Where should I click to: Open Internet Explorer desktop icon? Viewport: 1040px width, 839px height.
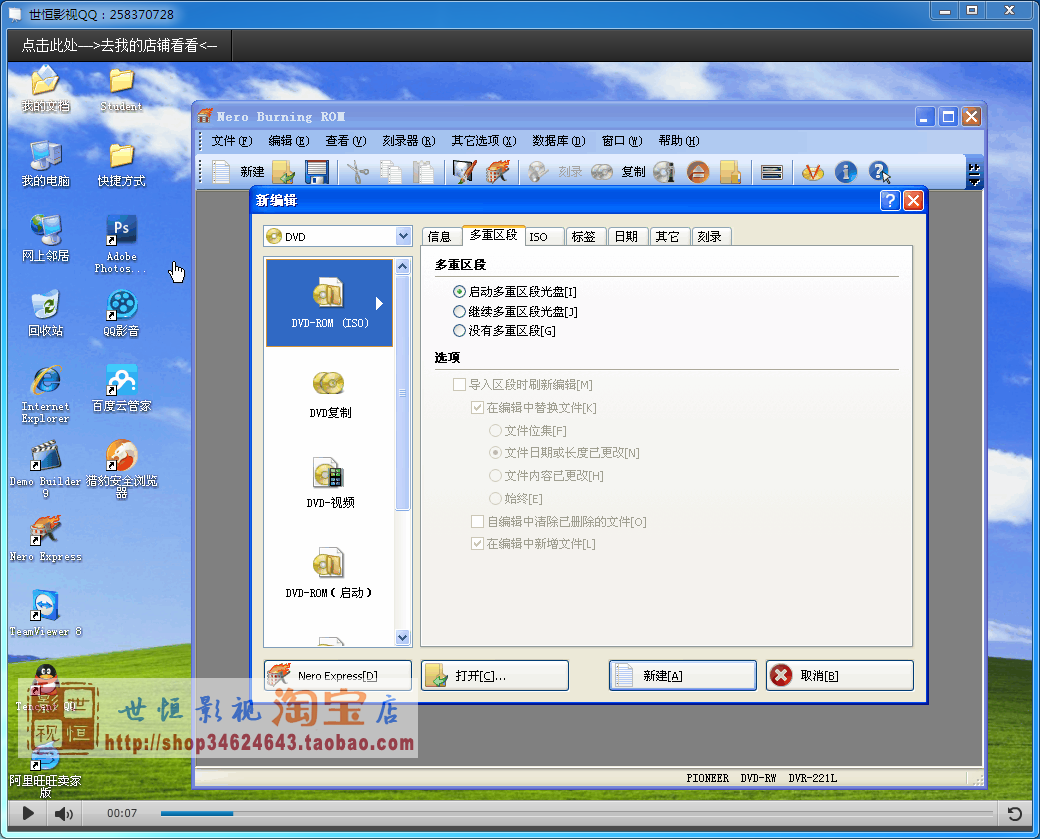[45, 393]
